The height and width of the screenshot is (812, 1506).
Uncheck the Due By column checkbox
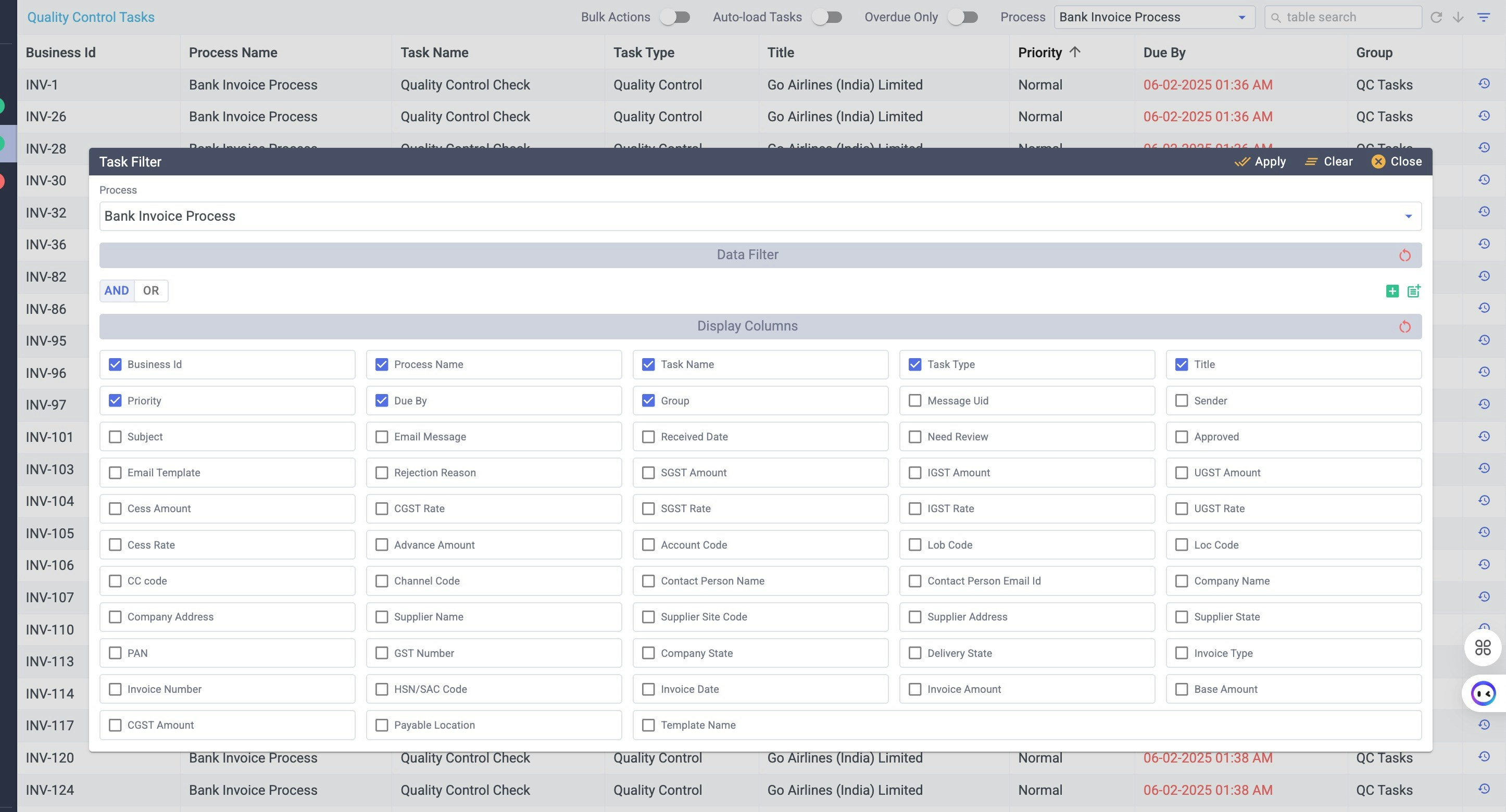pyautogui.click(x=382, y=401)
